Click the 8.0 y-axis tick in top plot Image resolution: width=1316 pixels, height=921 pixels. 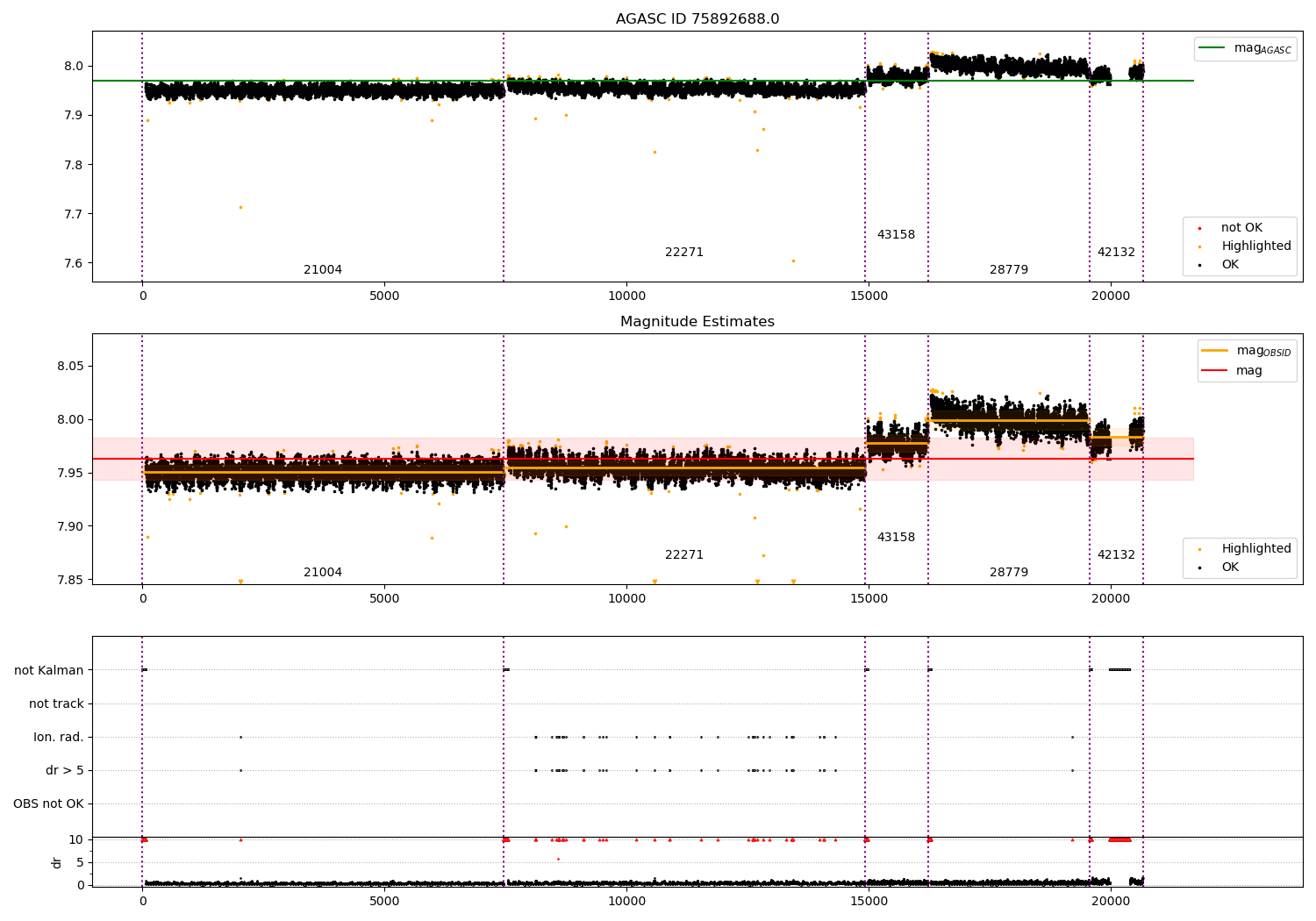(x=74, y=67)
